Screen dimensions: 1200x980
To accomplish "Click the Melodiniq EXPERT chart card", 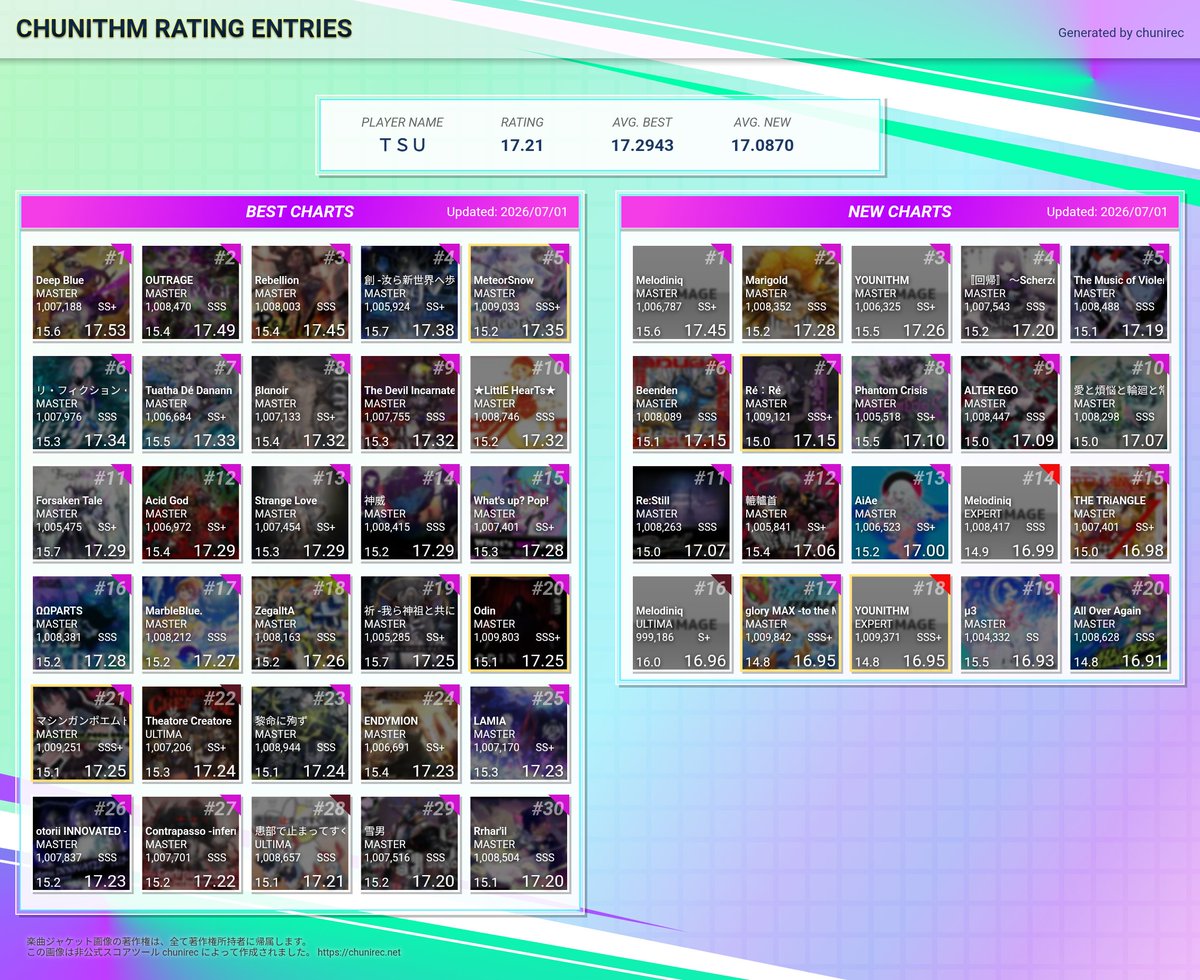I will [1009, 513].
